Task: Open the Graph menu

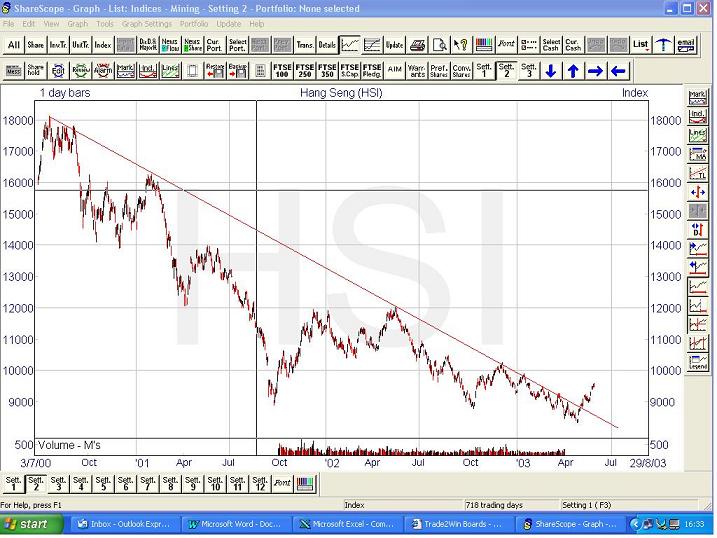Action: coord(77,24)
